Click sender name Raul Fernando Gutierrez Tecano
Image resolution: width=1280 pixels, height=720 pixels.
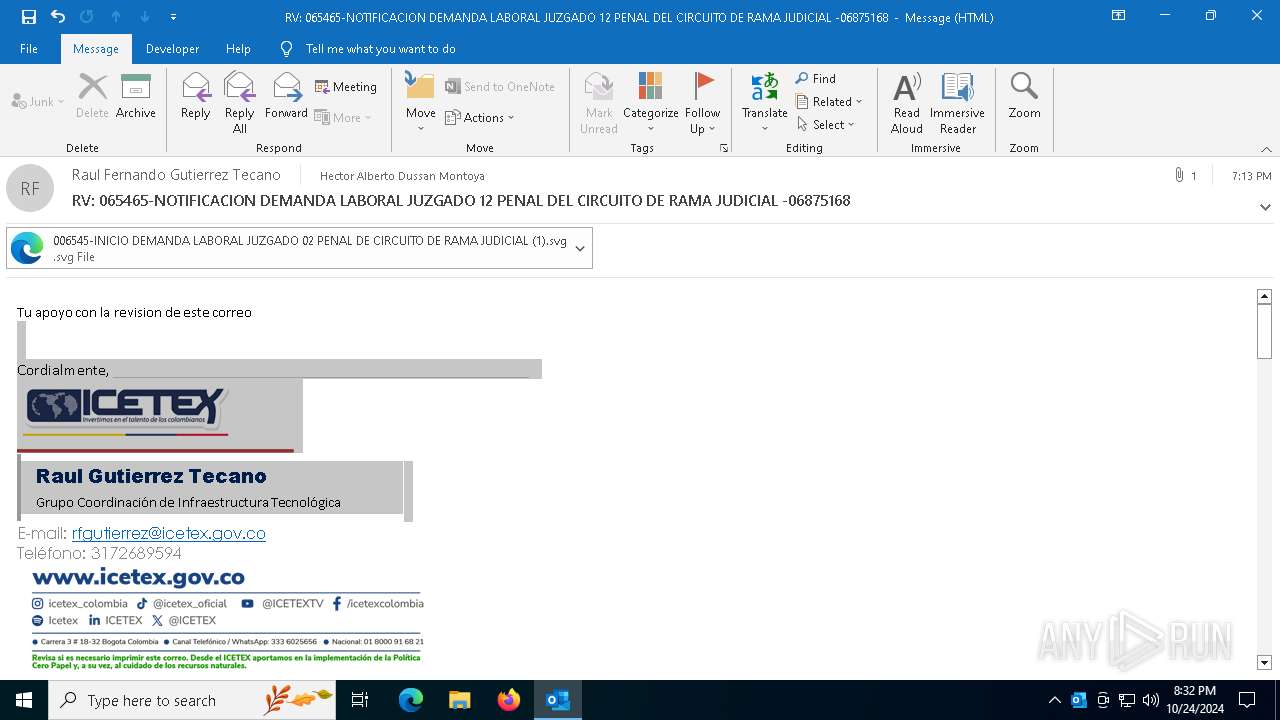pyautogui.click(x=176, y=175)
